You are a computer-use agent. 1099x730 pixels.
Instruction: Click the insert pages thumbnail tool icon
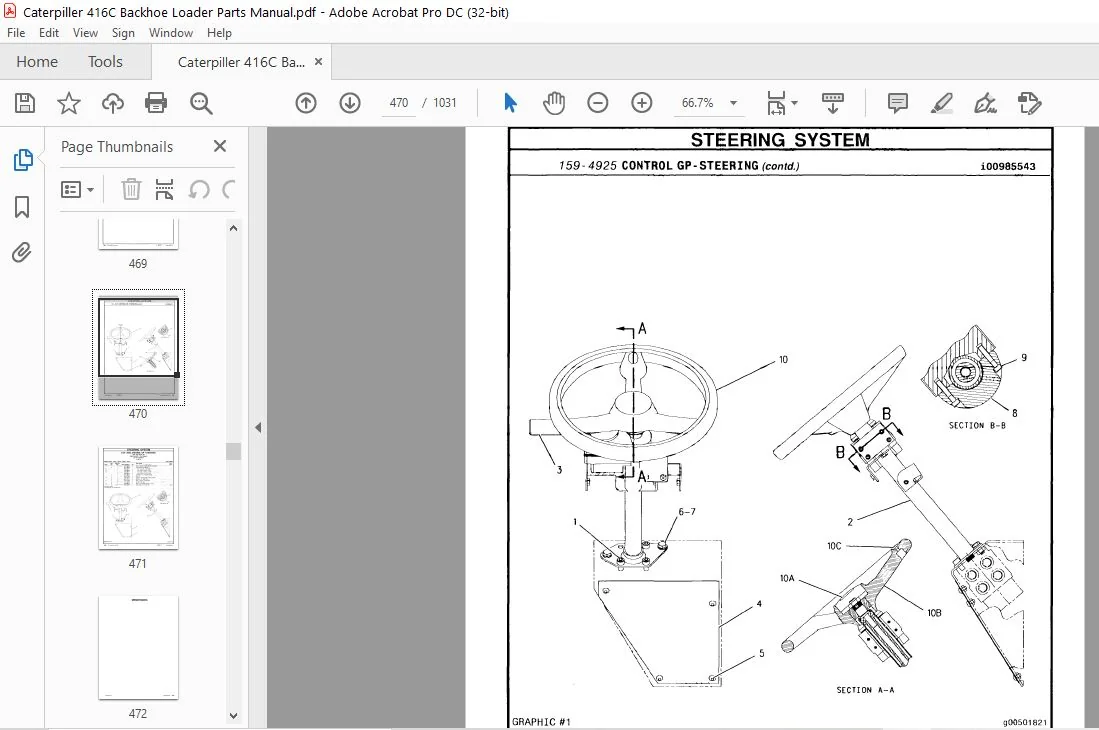pos(164,189)
